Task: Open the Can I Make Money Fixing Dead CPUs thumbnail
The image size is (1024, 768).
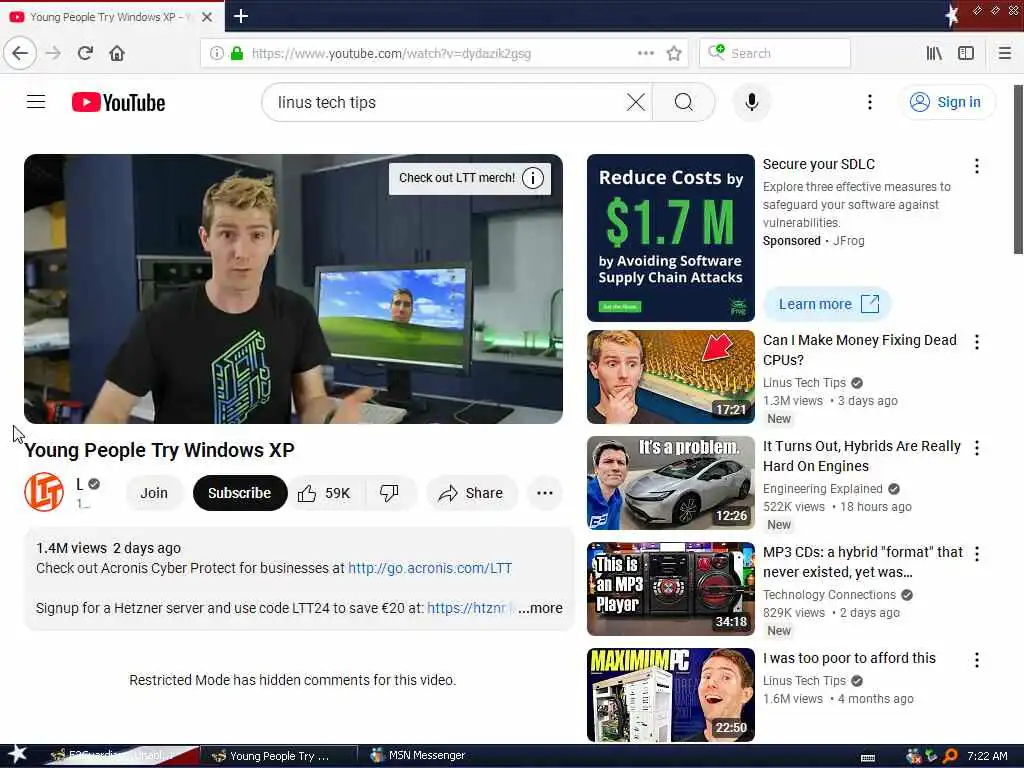Action: click(x=671, y=377)
